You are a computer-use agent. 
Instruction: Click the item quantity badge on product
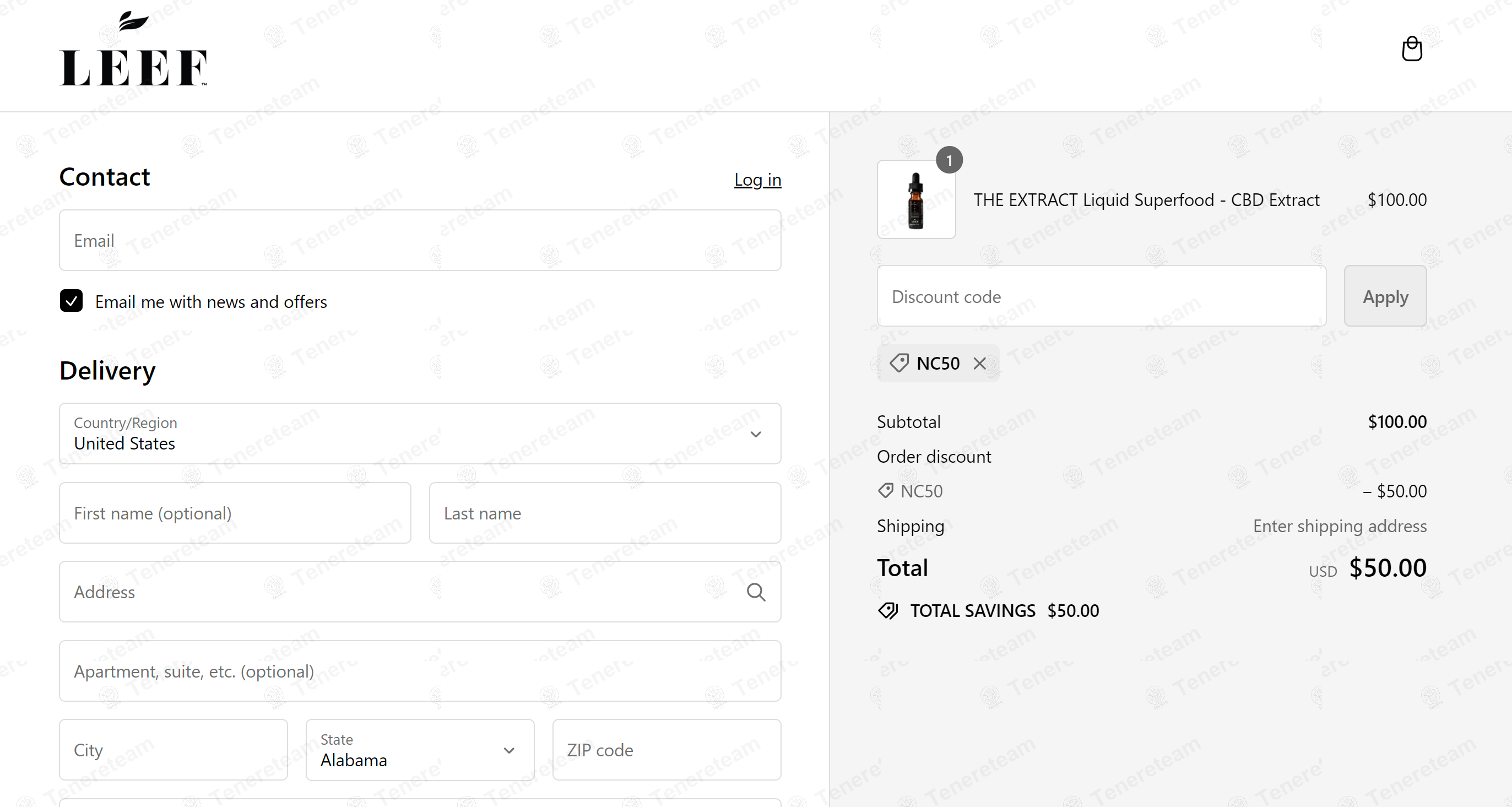[x=949, y=160]
